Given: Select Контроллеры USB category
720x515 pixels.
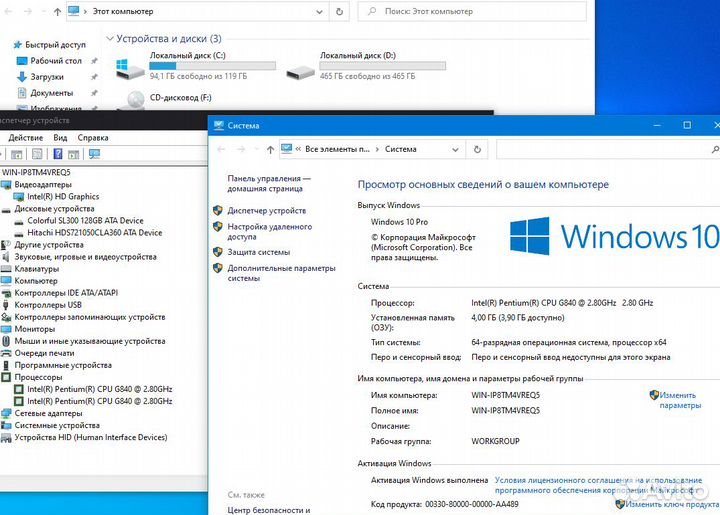Looking at the screenshot, I should click(48, 305).
